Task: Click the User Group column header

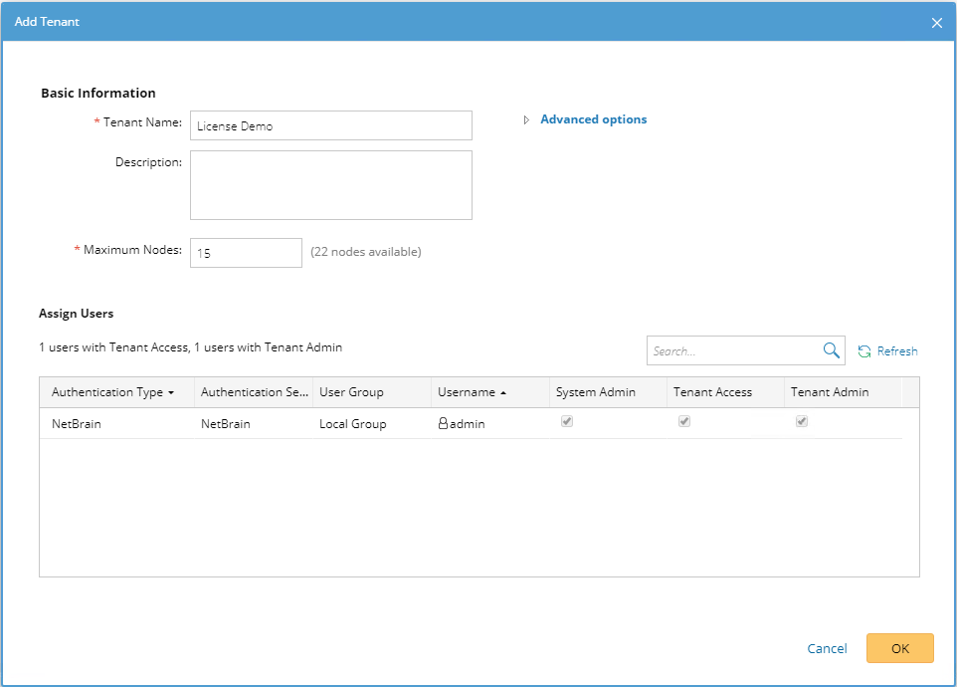Action: pyautogui.click(x=351, y=392)
